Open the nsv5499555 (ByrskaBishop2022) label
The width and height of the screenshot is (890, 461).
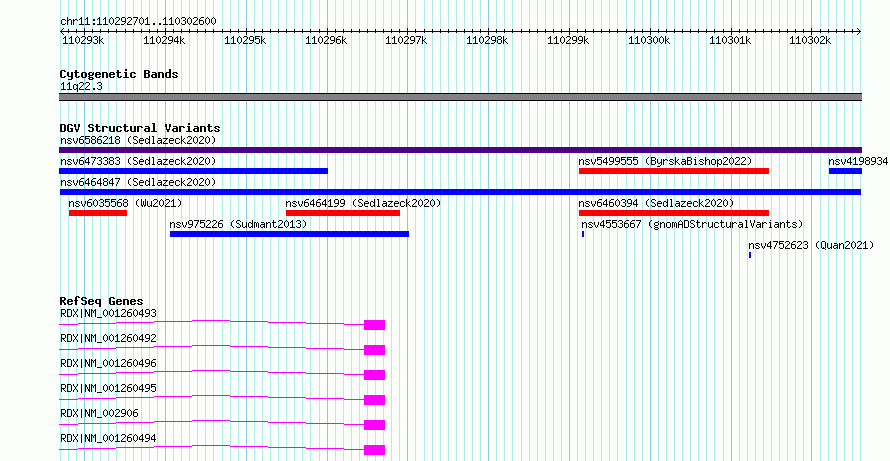click(x=665, y=161)
